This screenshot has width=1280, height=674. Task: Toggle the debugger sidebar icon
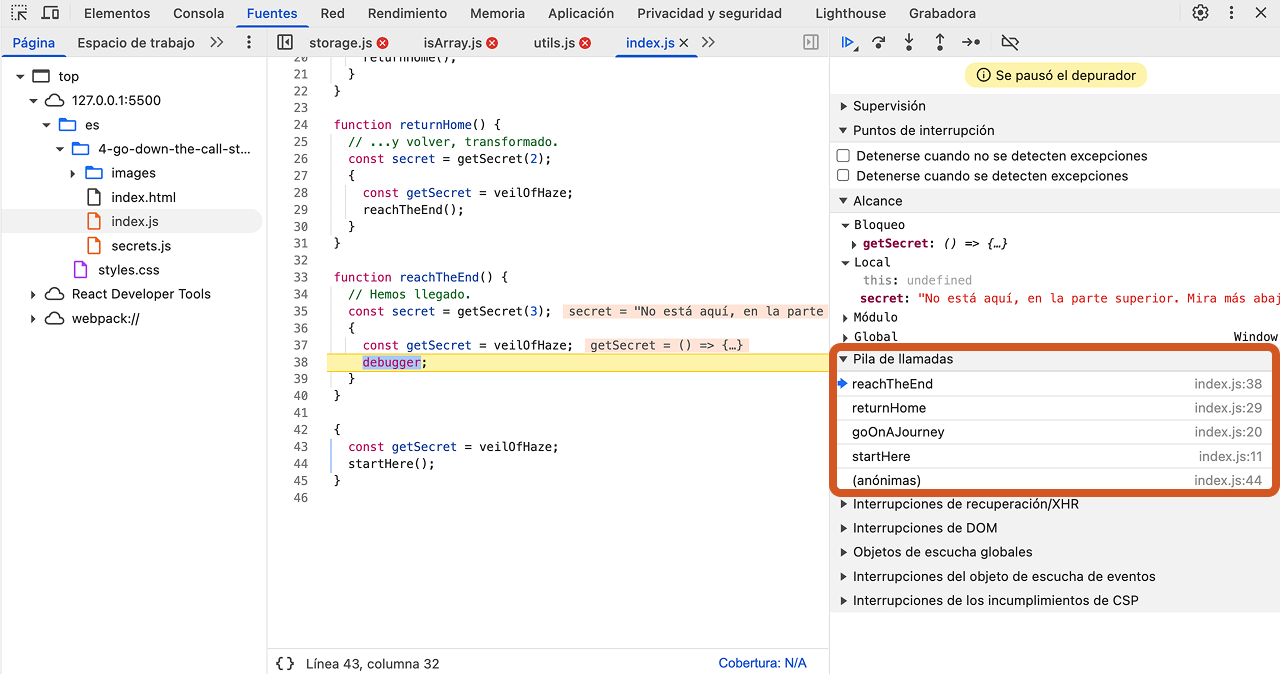click(811, 43)
